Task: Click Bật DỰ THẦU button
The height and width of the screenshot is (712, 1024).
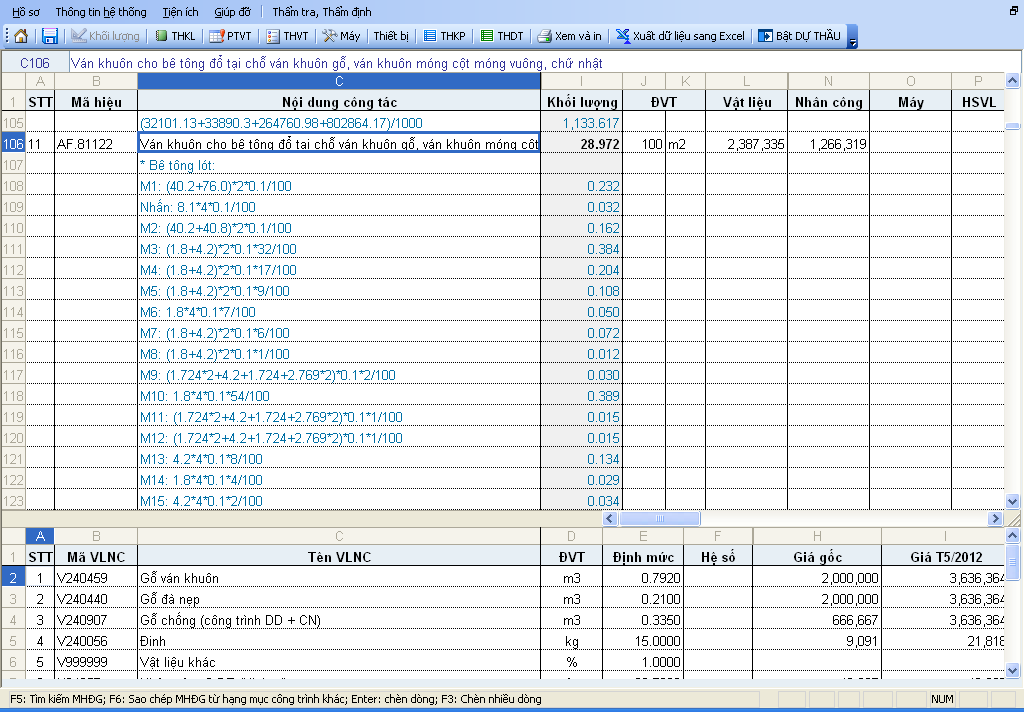Action: 799,36
